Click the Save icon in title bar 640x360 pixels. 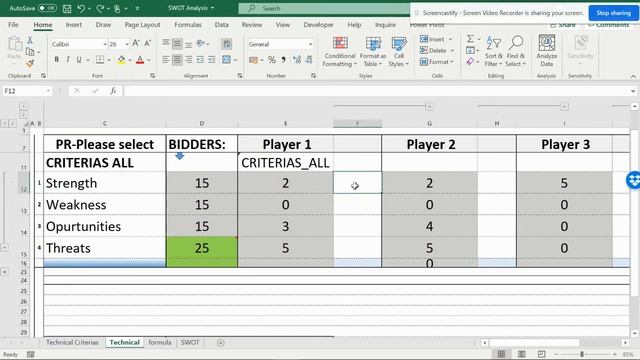coord(67,8)
